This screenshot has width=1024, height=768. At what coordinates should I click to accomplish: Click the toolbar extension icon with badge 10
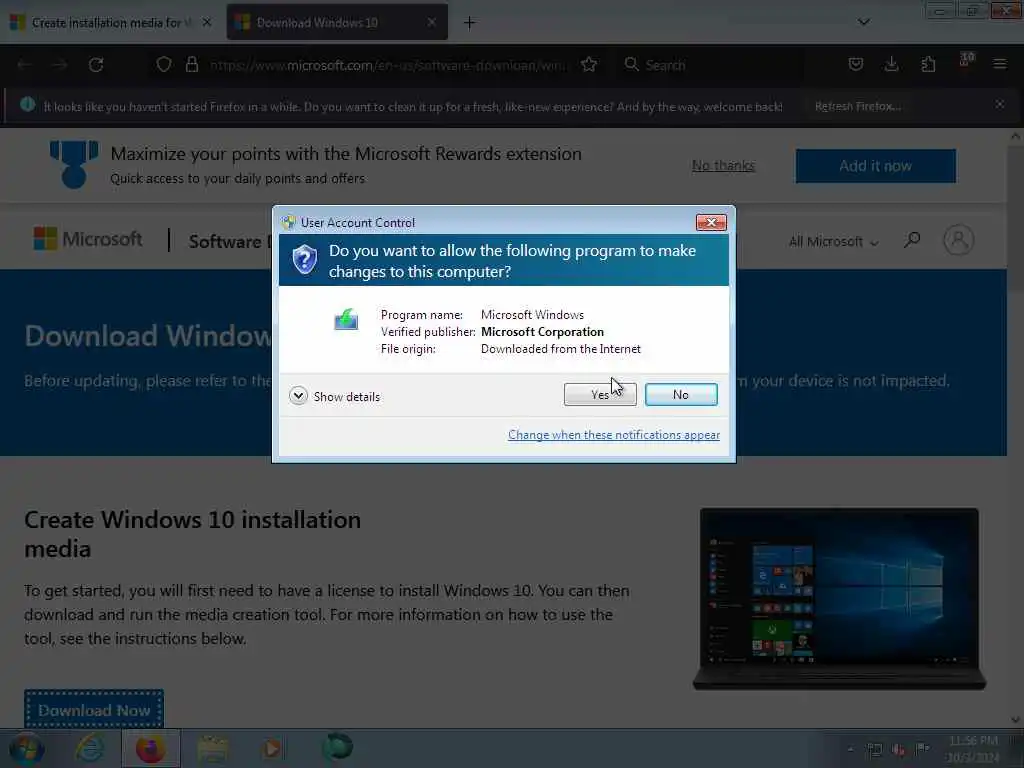966,61
